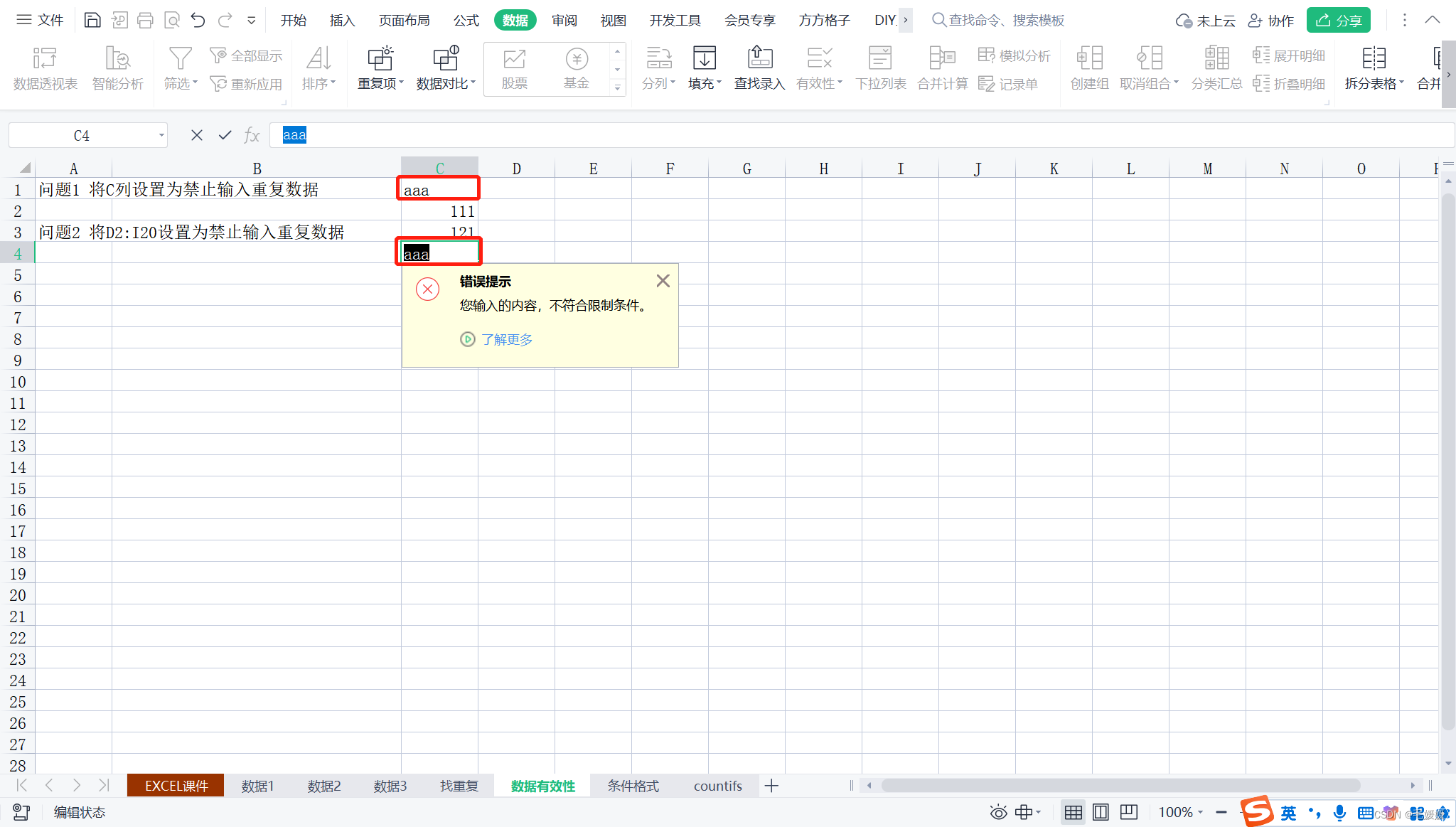Undo the last action
Image resolution: width=1456 pixels, height=827 pixels.
click(x=198, y=20)
